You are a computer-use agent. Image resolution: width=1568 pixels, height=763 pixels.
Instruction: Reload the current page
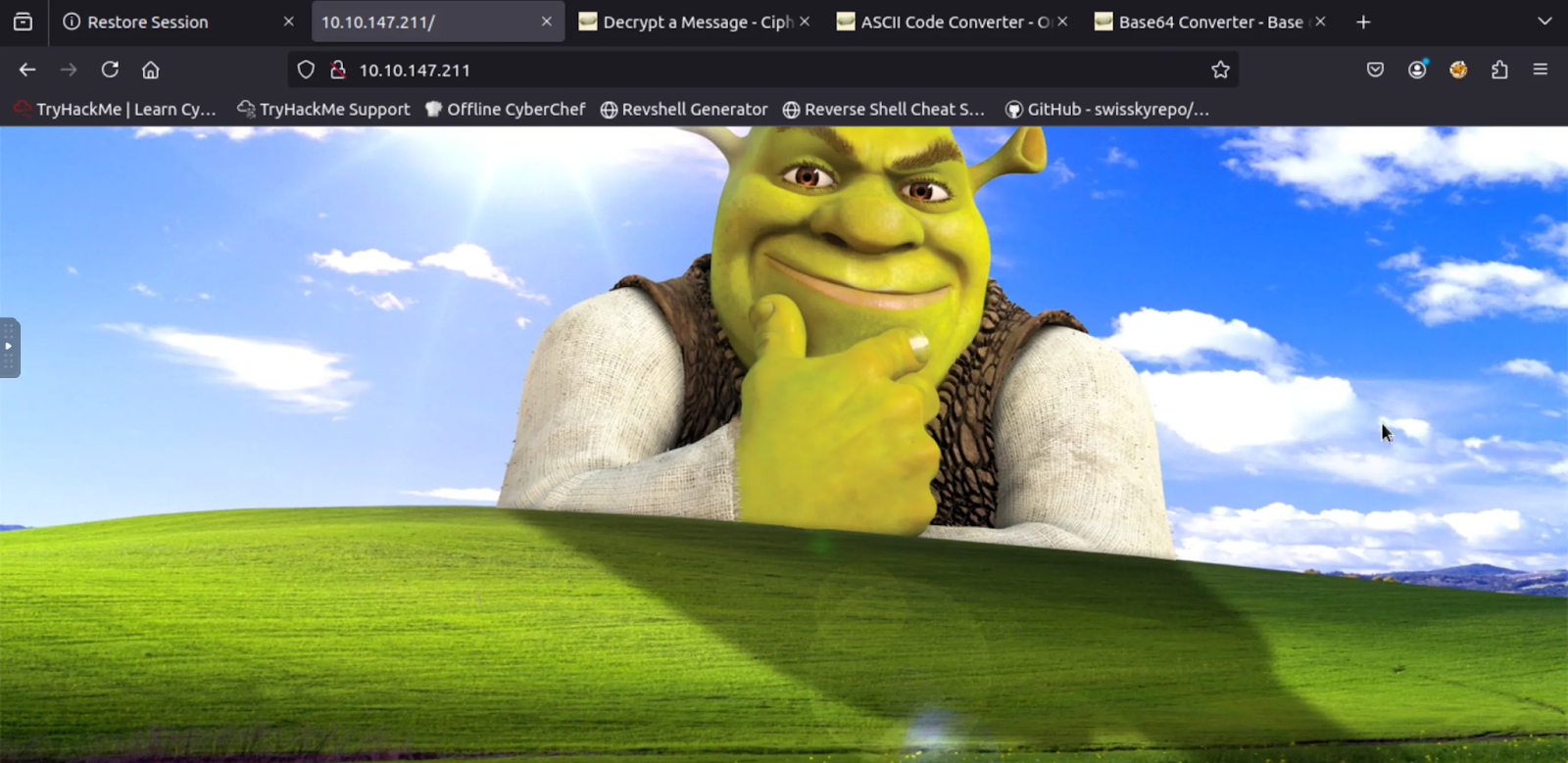point(110,70)
